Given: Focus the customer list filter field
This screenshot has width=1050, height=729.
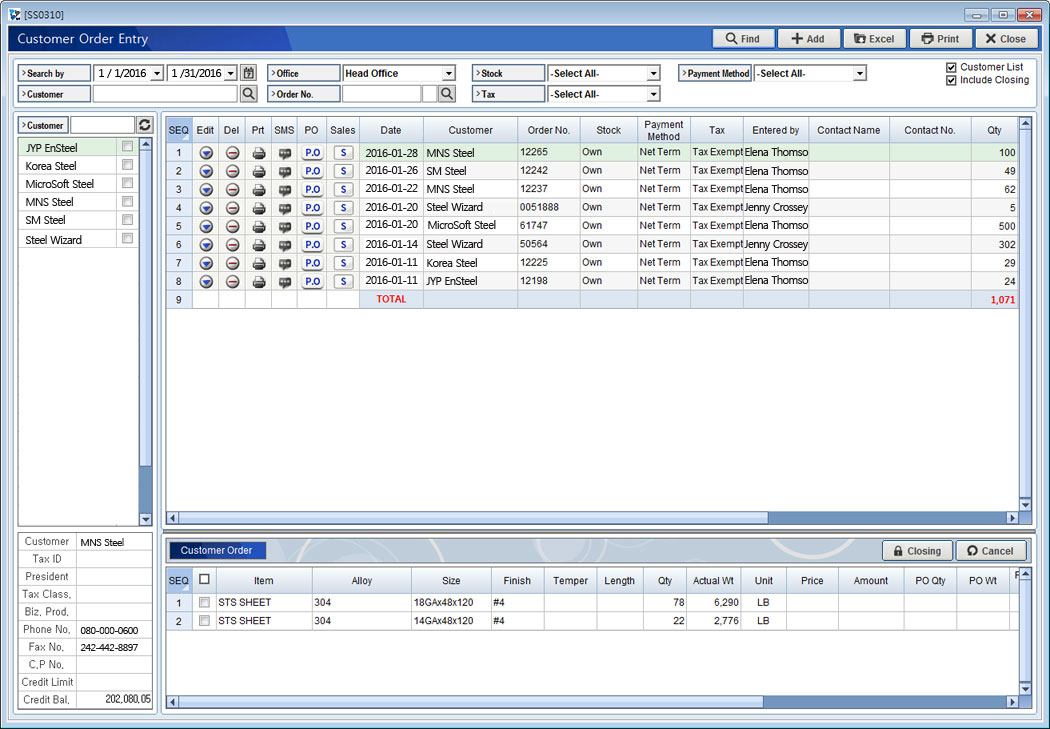Looking at the screenshot, I should [x=102, y=125].
